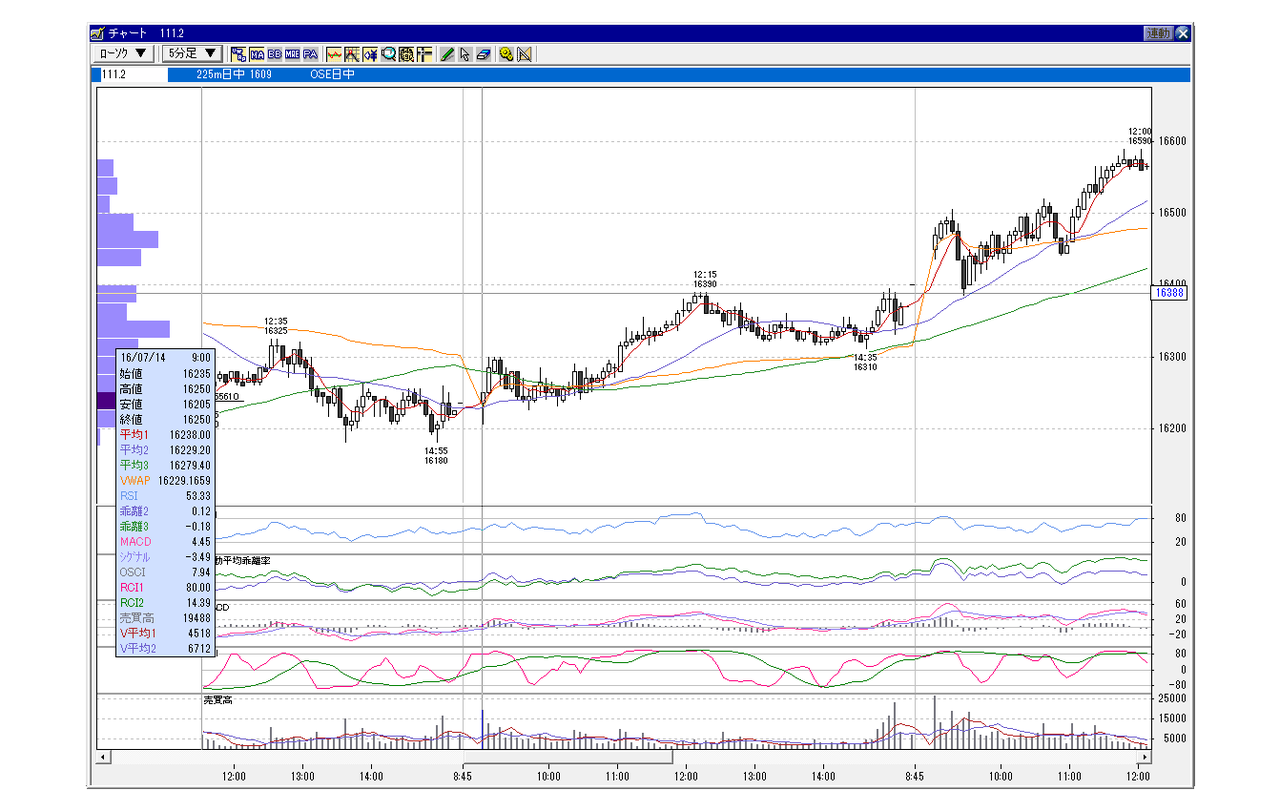
Task: Click the 12:15 16390 high annotation
Action: [x=705, y=279]
